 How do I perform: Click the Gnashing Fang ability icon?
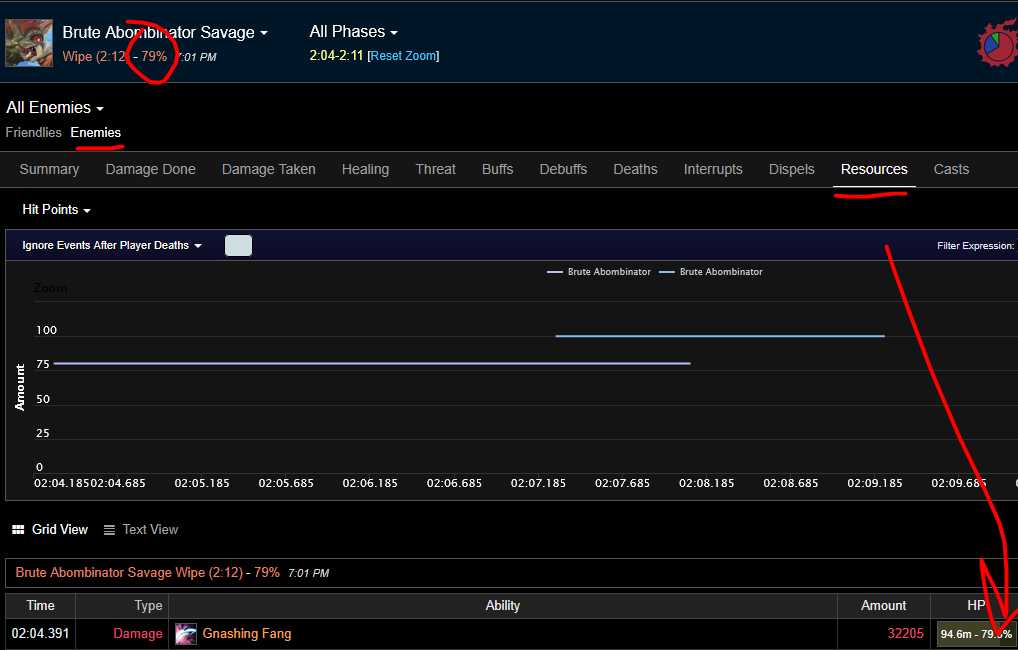point(186,634)
